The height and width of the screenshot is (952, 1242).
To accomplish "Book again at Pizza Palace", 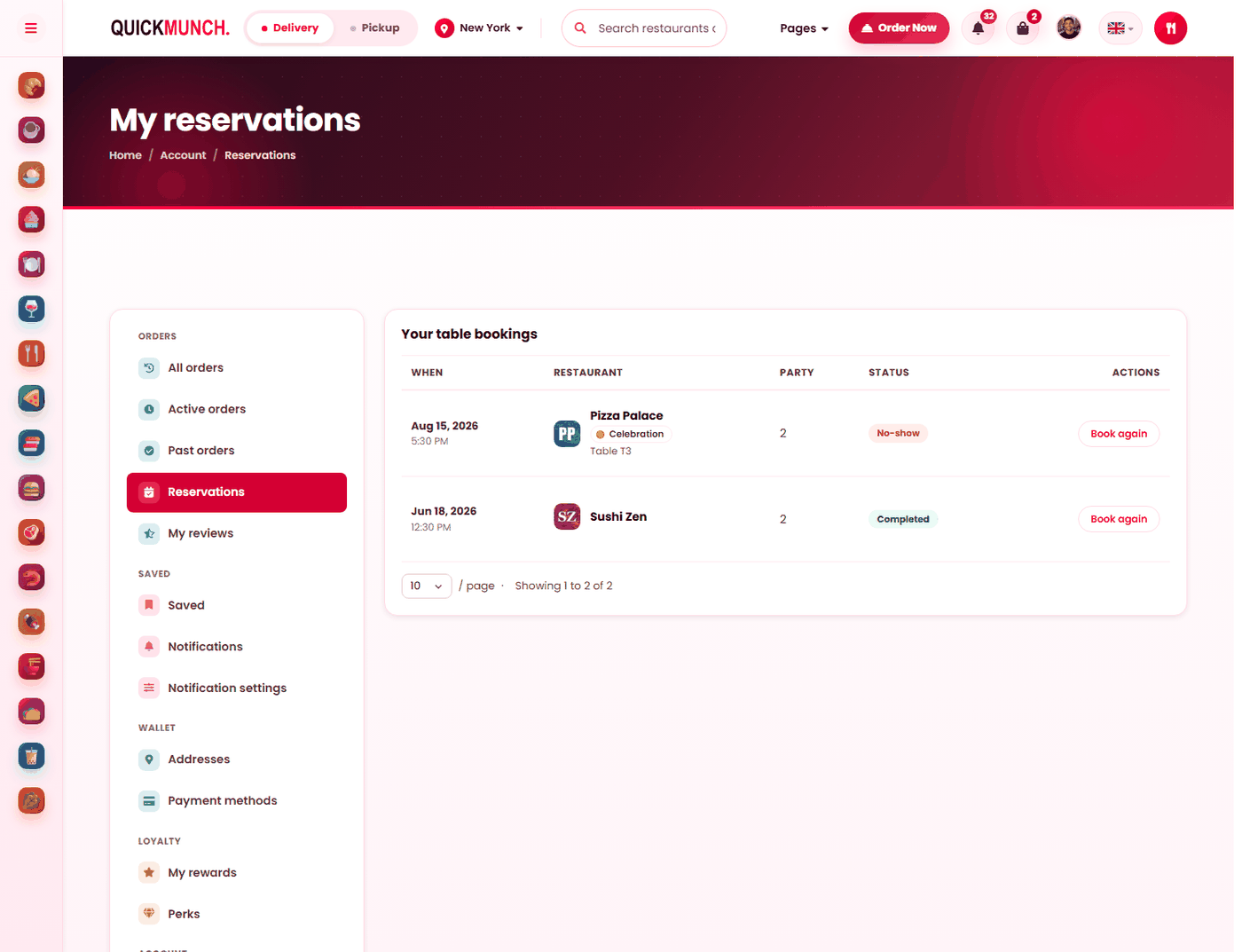I will (x=1119, y=434).
